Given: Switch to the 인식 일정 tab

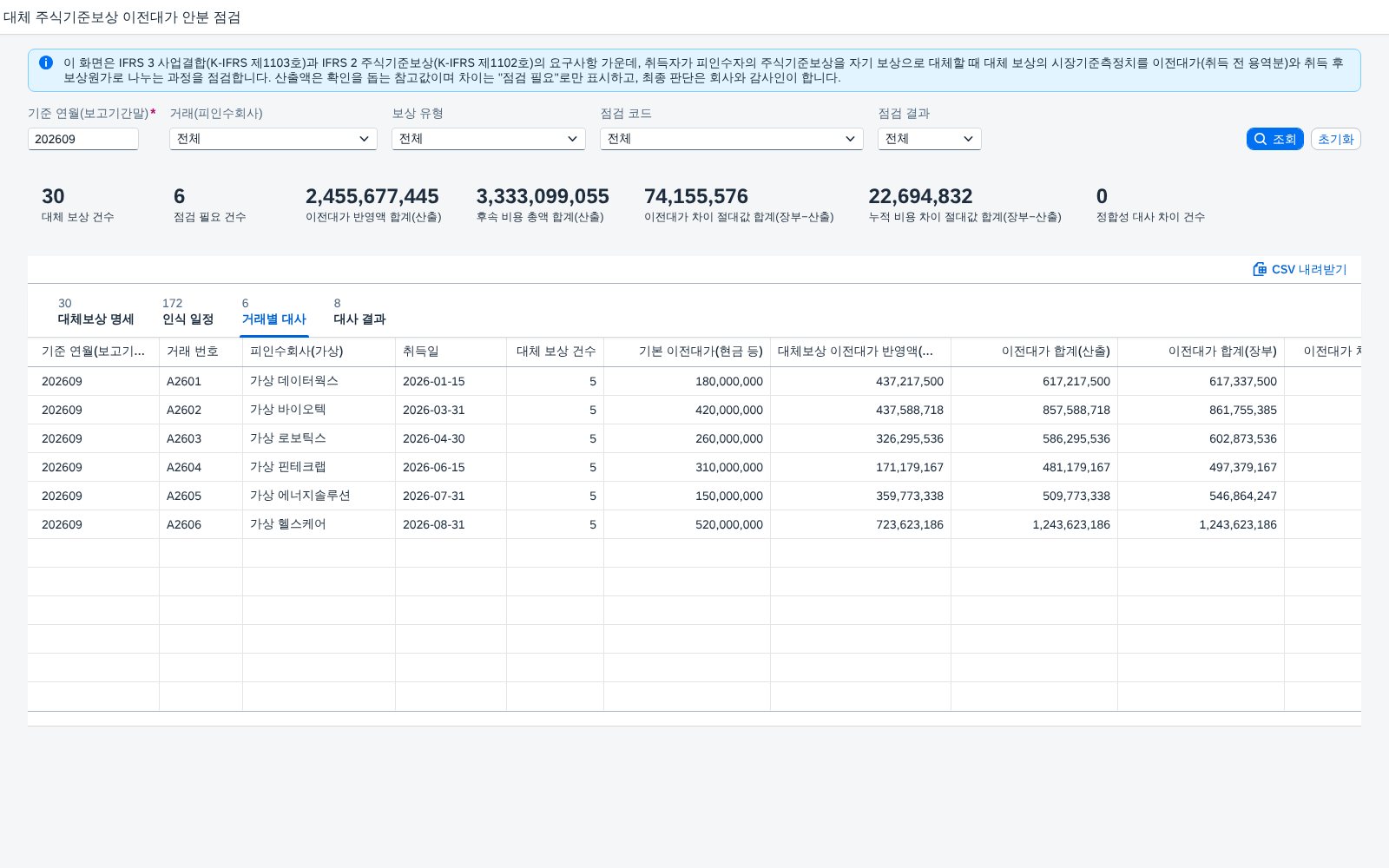Looking at the screenshot, I should click(188, 312).
